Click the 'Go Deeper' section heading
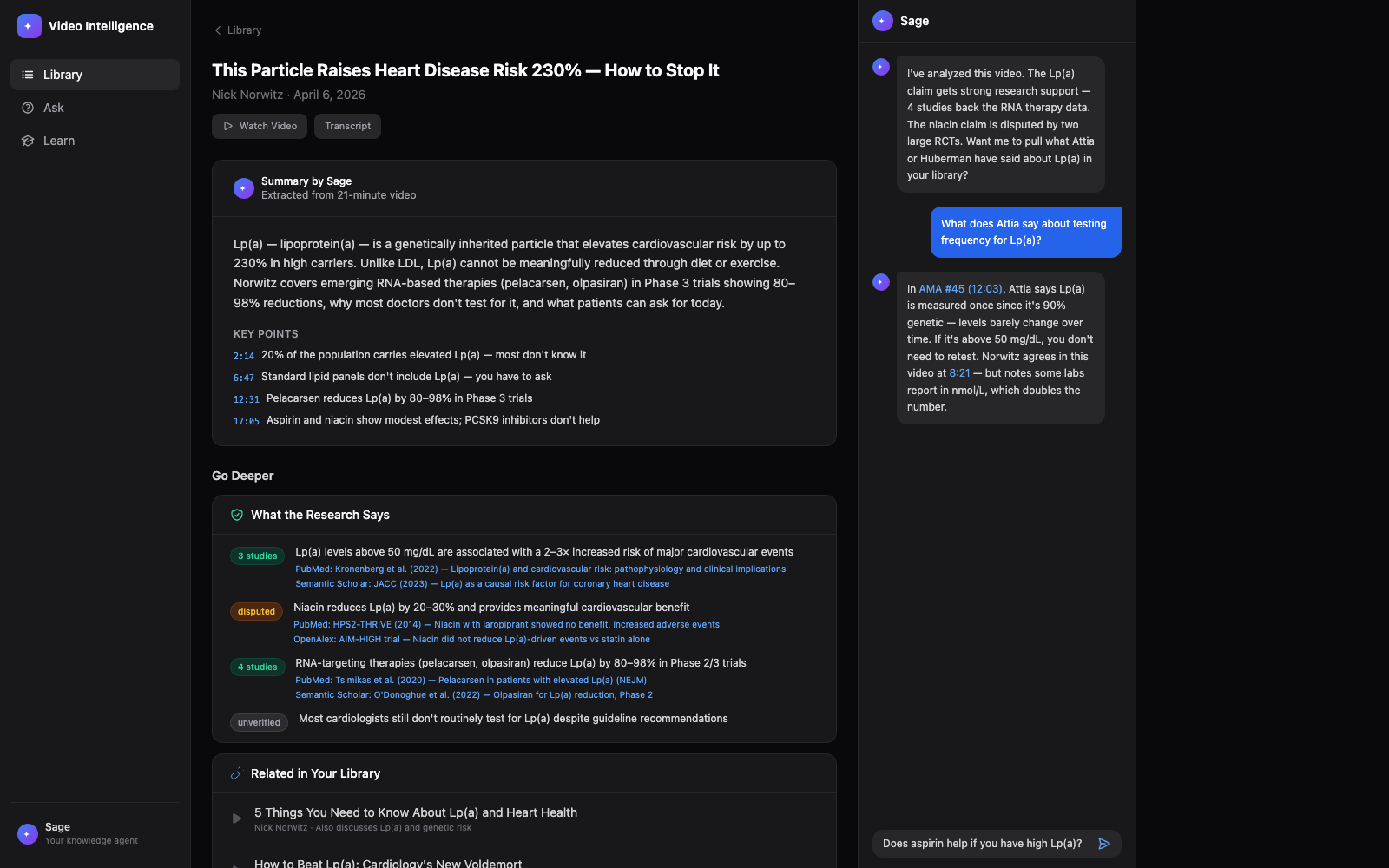Viewport: 1389px width, 868px height. pyautogui.click(x=243, y=476)
